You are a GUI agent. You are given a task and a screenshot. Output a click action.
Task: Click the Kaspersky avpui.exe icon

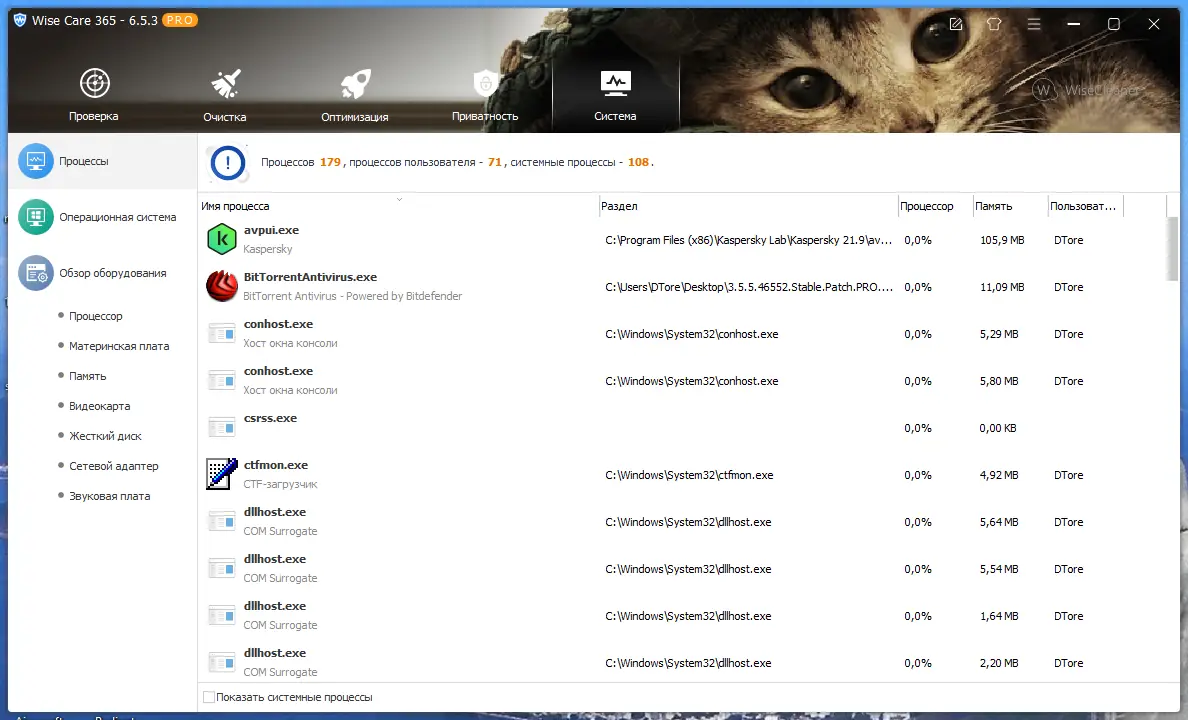coord(222,239)
